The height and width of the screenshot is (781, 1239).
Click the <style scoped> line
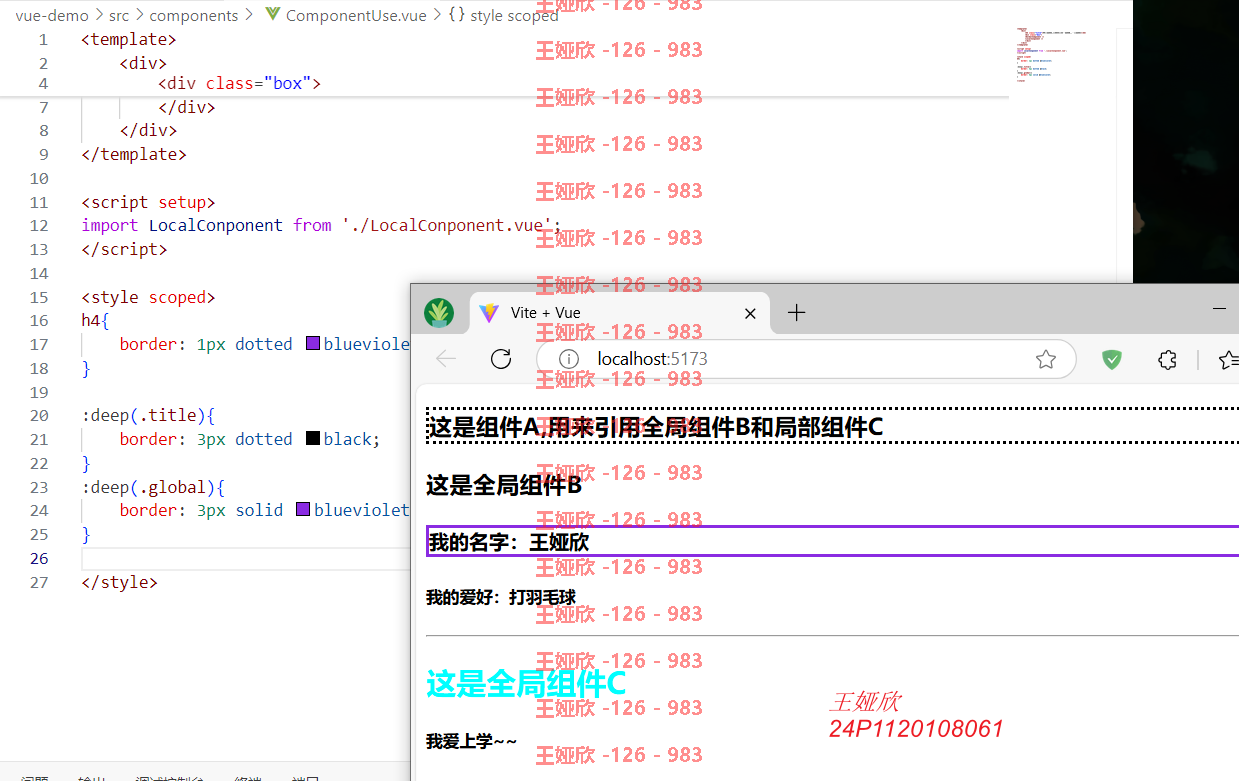[x=148, y=297]
